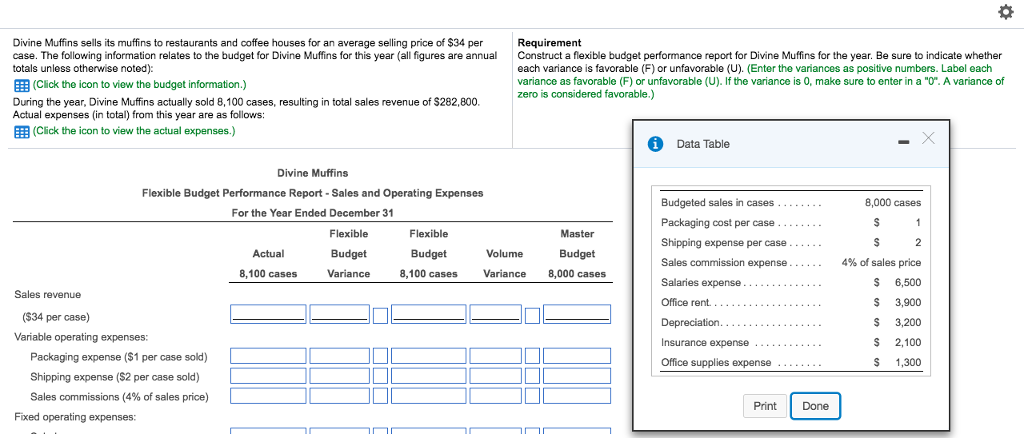
Task: Open link to view the budget information
Action: coord(139,85)
